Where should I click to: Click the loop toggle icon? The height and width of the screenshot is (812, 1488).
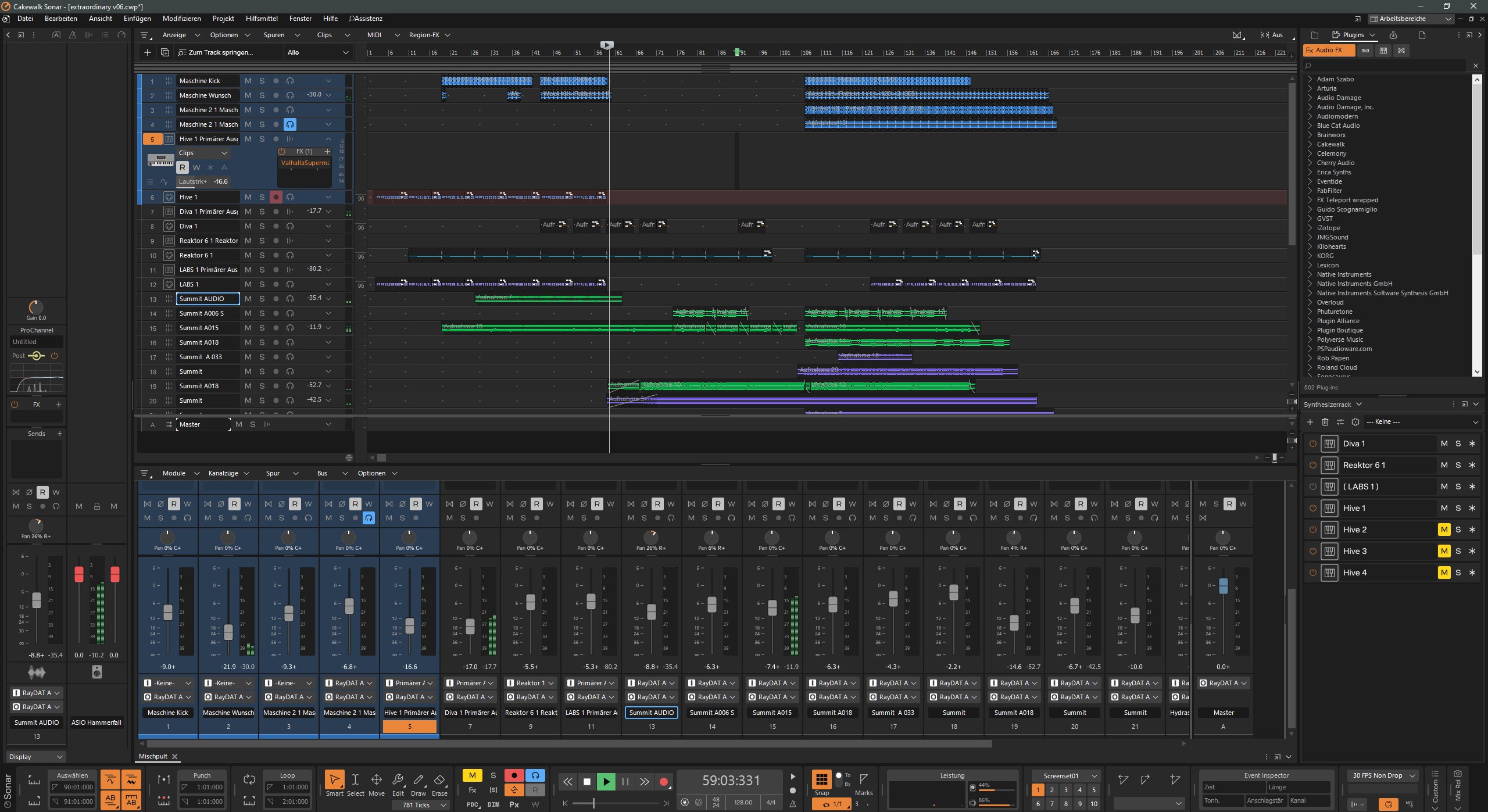(249, 779)
